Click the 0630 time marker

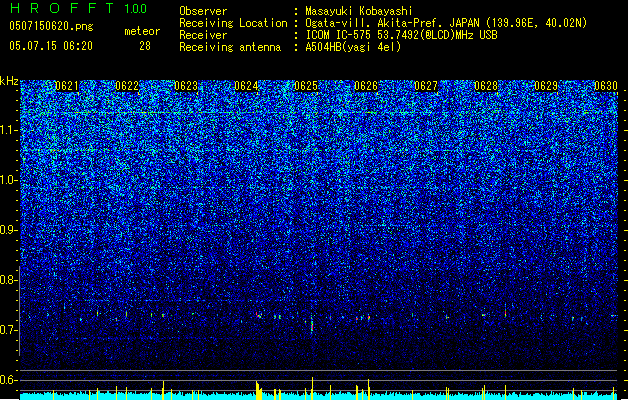point(606,86)
